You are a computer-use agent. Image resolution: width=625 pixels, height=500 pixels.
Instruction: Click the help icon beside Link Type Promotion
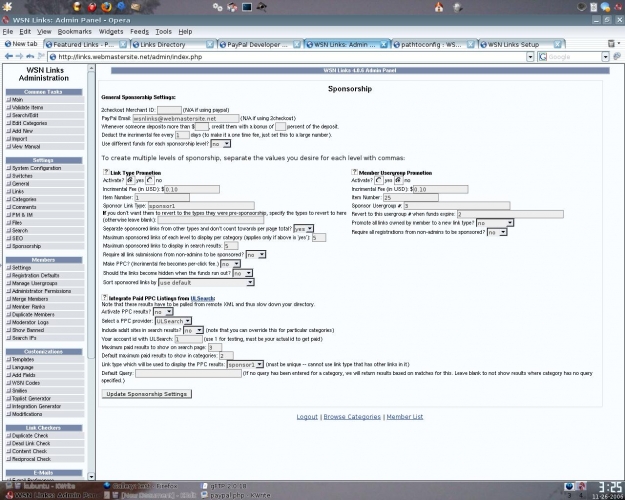coord(105,172)
